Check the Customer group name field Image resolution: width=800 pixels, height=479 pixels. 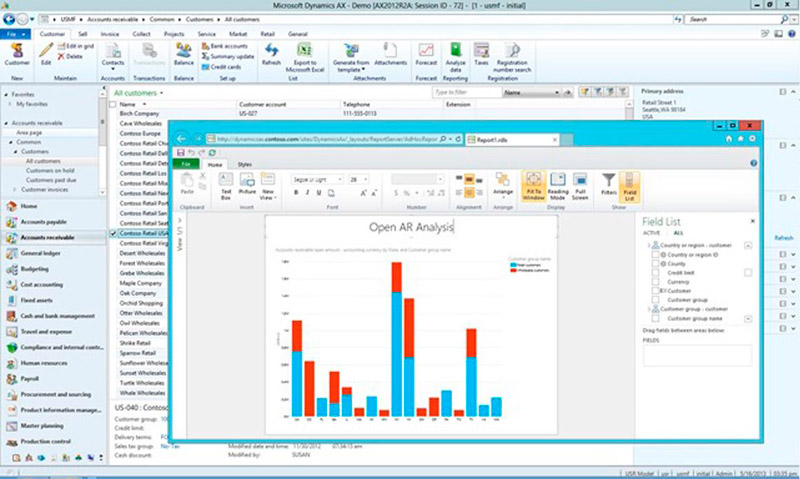click(x=656, y=318)
